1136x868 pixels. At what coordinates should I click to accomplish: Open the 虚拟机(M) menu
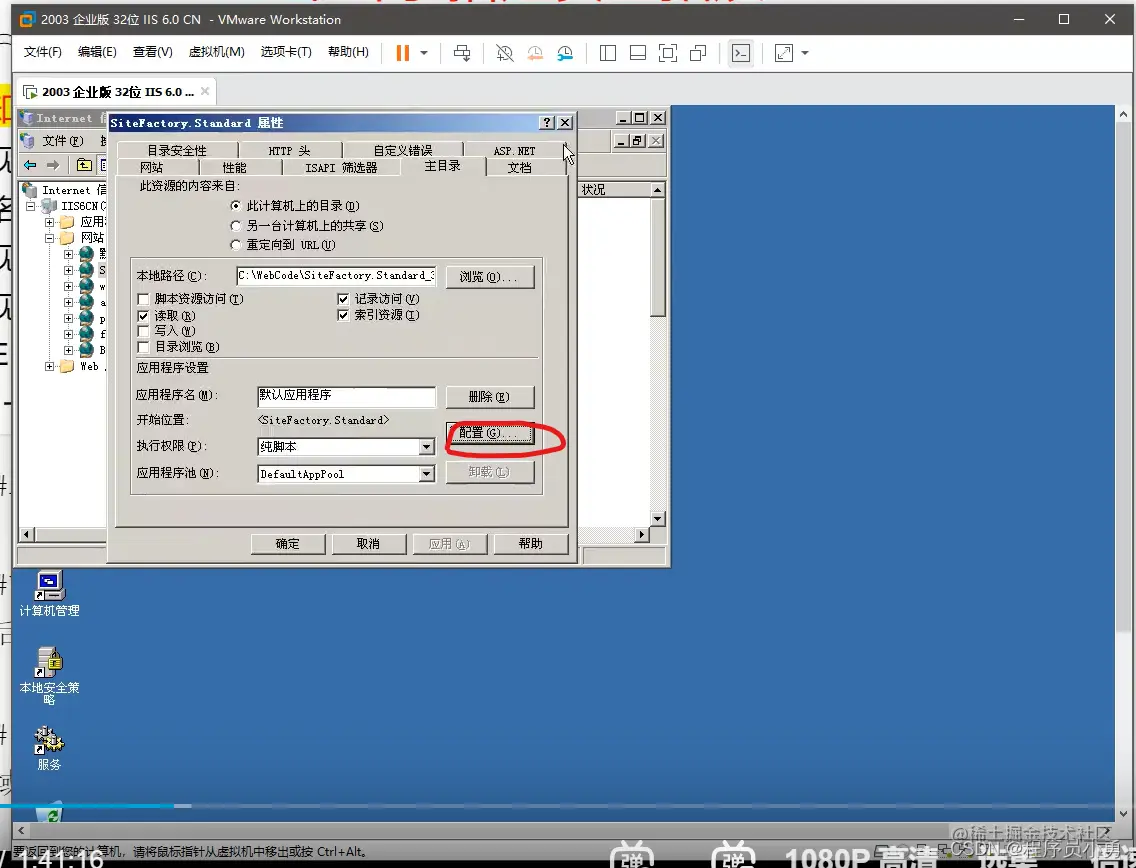(217, 52)
